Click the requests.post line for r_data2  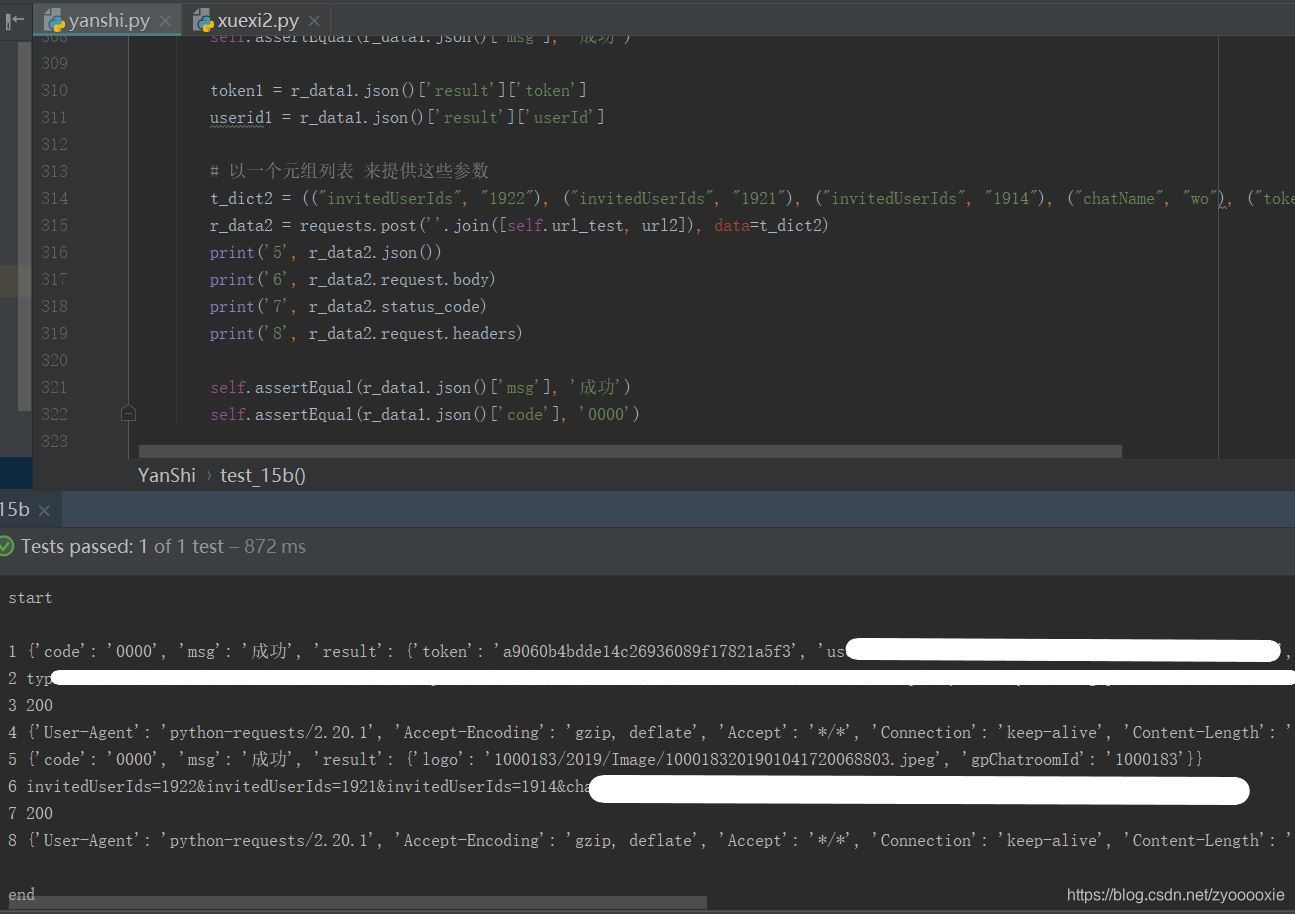click(519, 225)
